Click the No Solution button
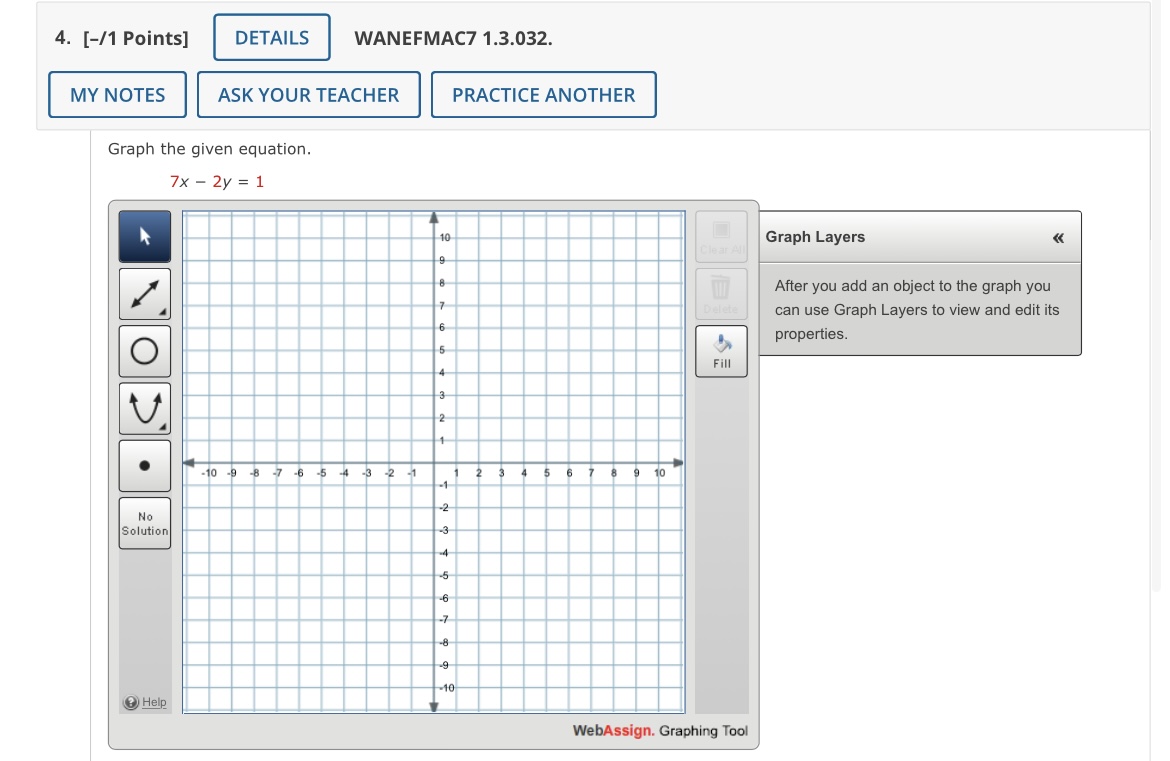The image size is (1170, 761). pos(145,523)
